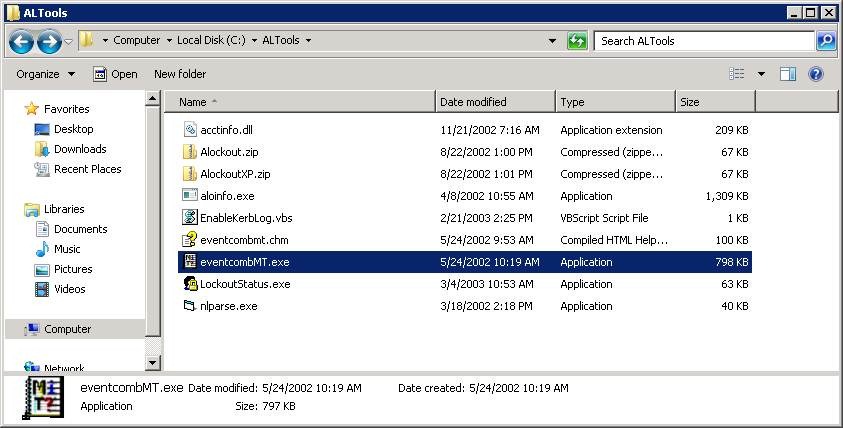Click the Desktop icon in sidebar
The image size is (843, 428).
42,130
